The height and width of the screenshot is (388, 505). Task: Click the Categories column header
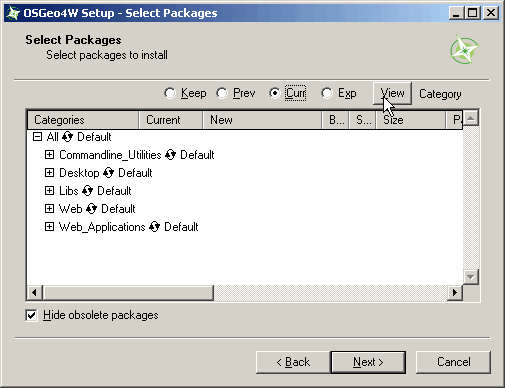coord(83,120)
